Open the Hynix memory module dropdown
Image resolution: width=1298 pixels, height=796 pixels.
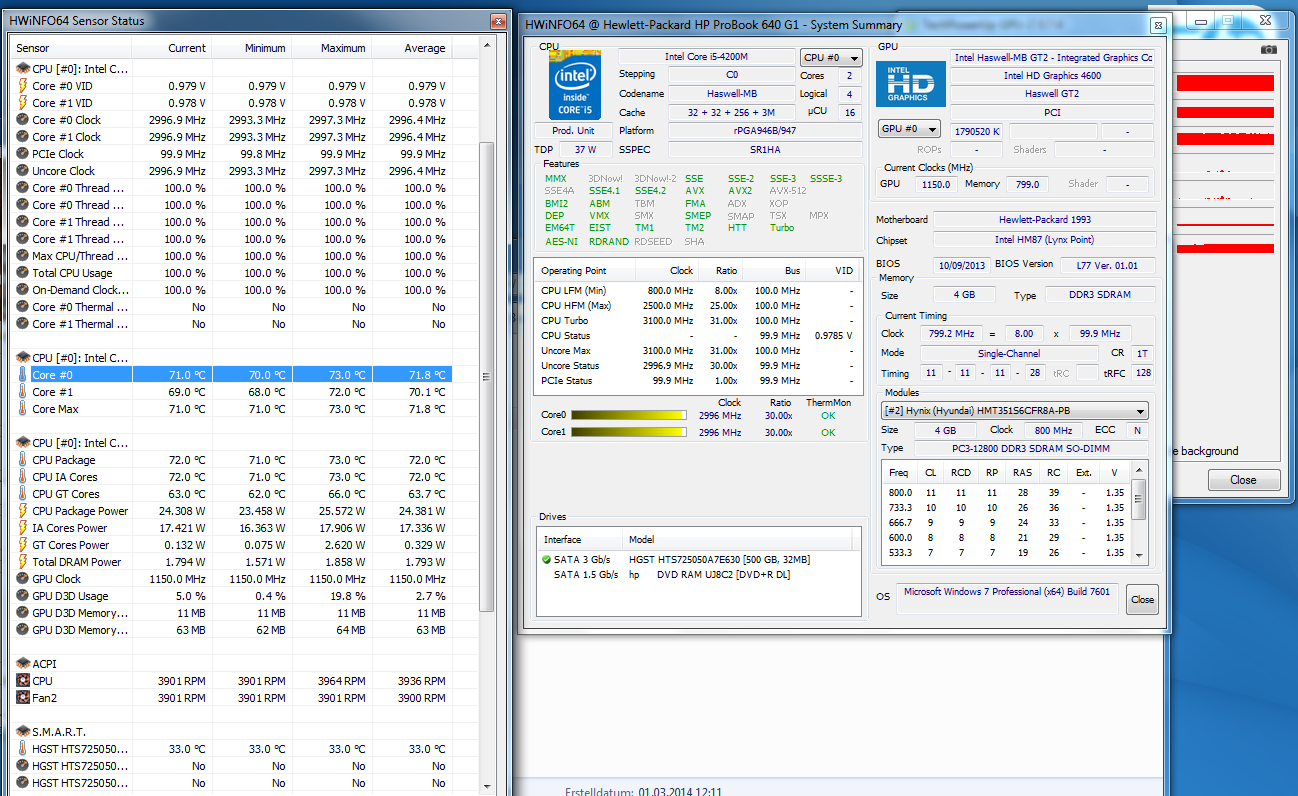coord(1014,411)
